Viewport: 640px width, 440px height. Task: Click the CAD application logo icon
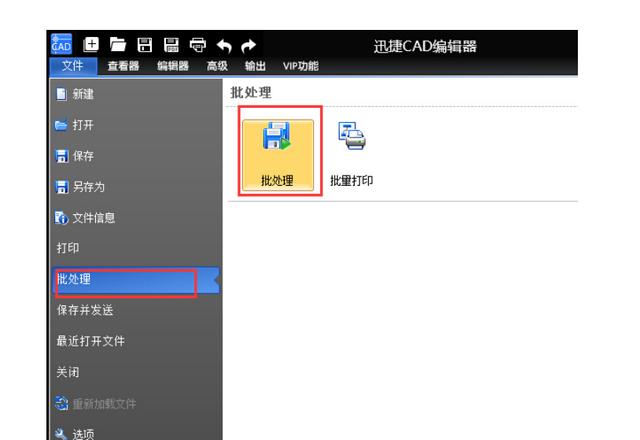tap(61, 44)
